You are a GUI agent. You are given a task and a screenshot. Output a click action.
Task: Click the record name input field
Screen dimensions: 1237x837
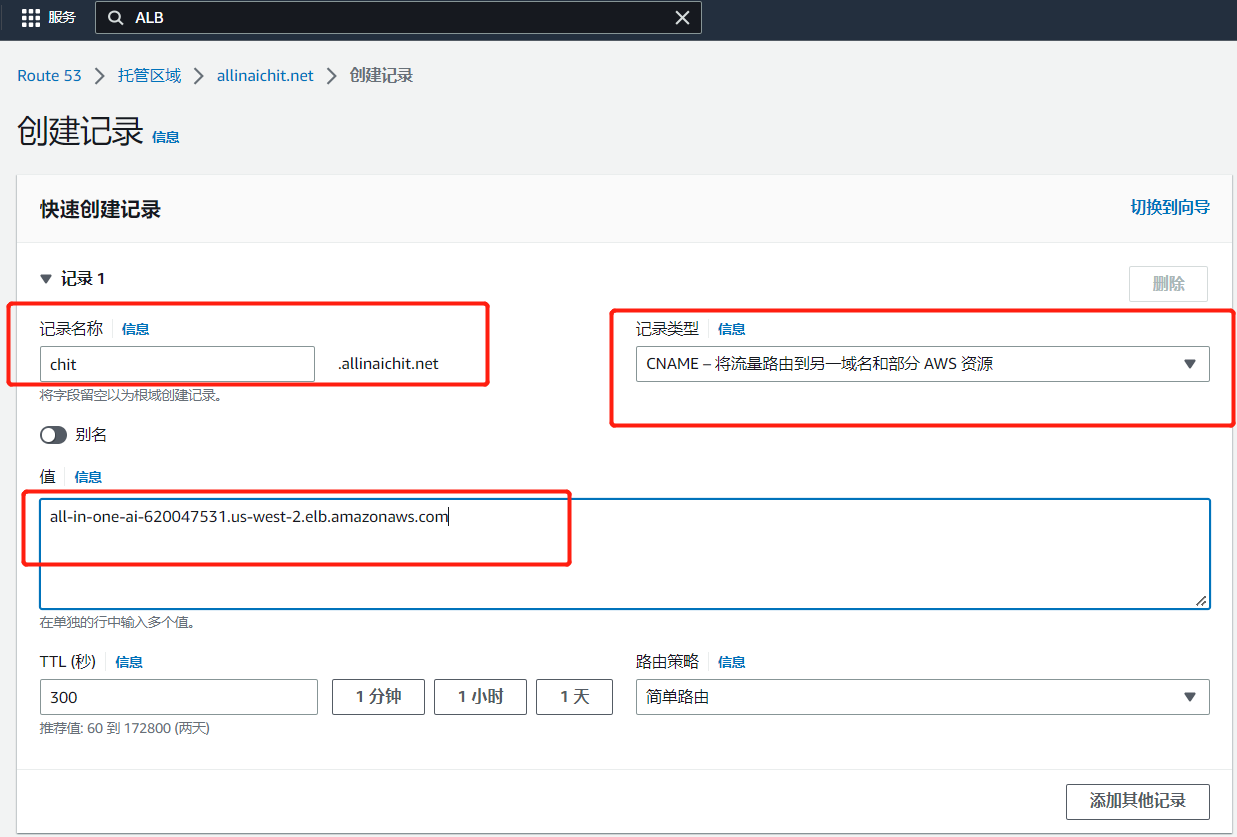click(177, 364)
